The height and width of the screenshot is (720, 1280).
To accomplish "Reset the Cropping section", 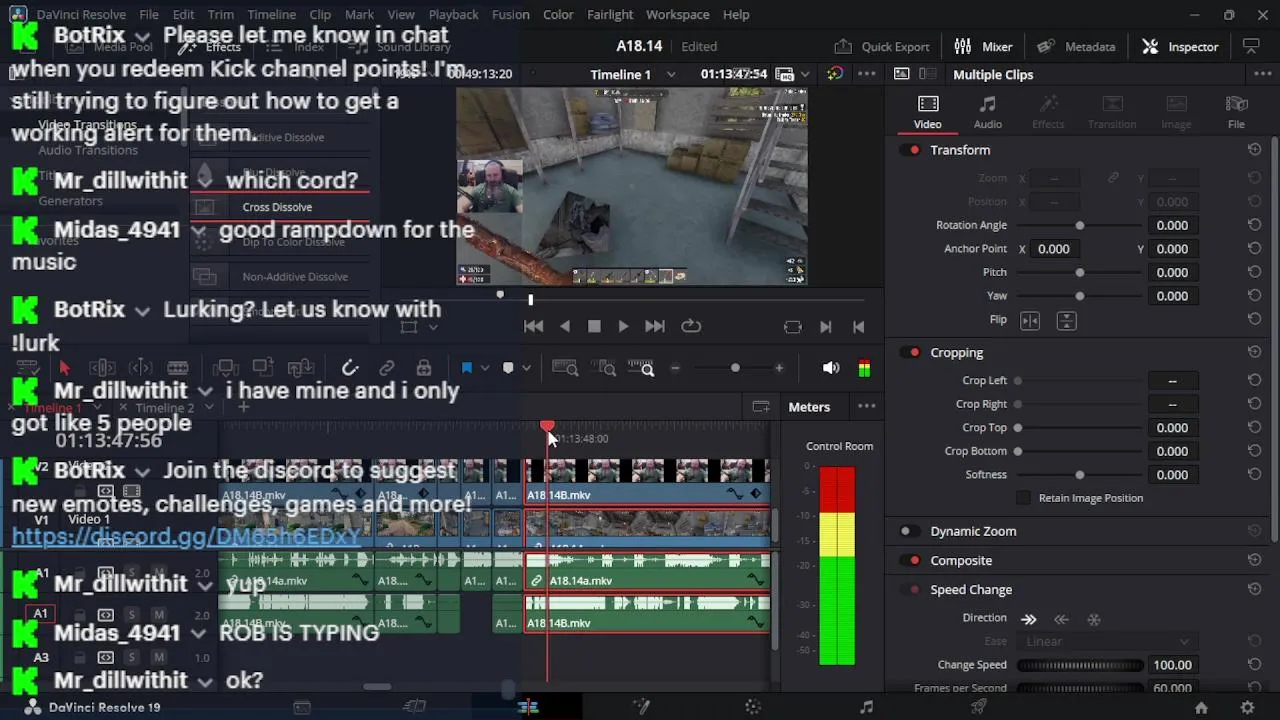I will click(x=1254, y=352).
